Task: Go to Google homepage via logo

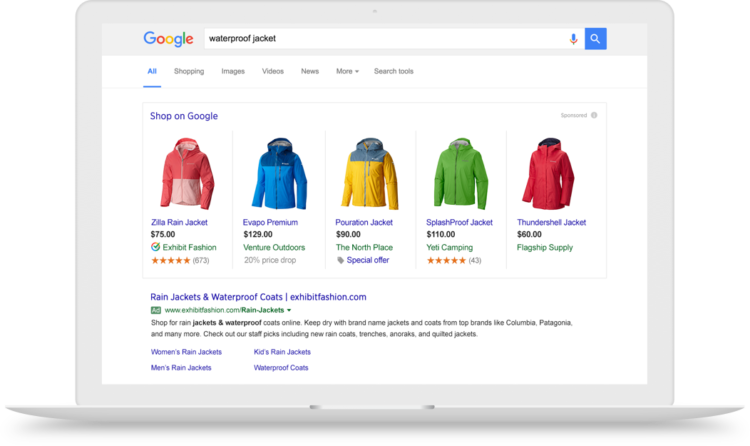Action: [x=168, y=39]
